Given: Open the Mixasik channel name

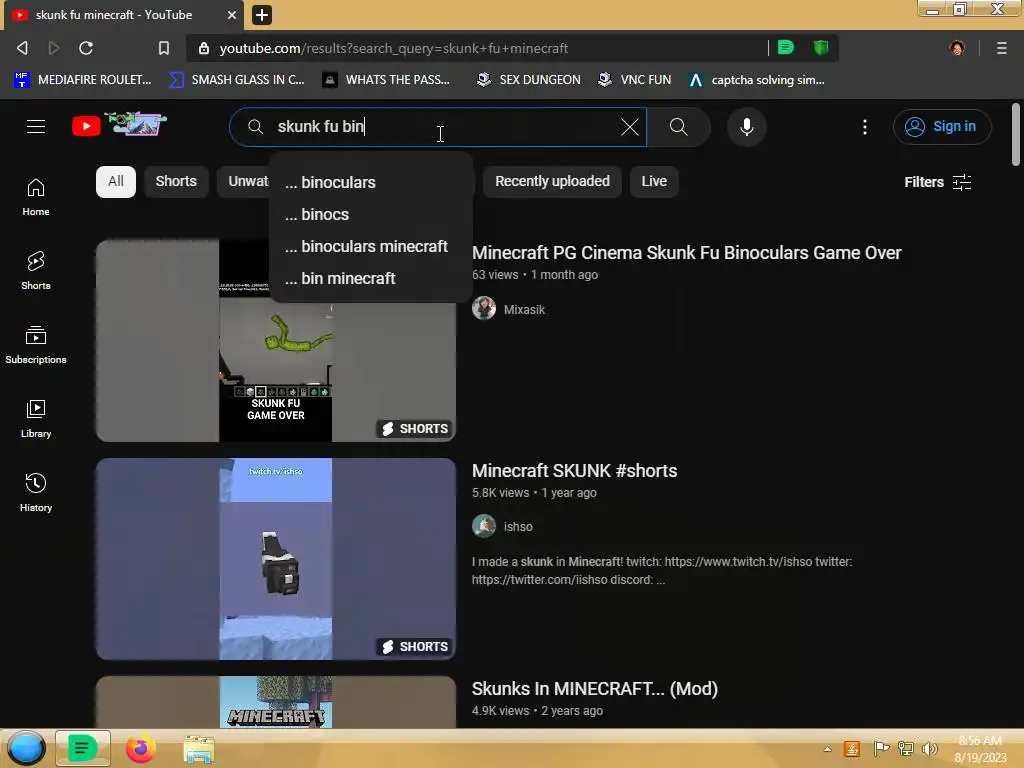Looking at the screenshot, I should 524,310.
